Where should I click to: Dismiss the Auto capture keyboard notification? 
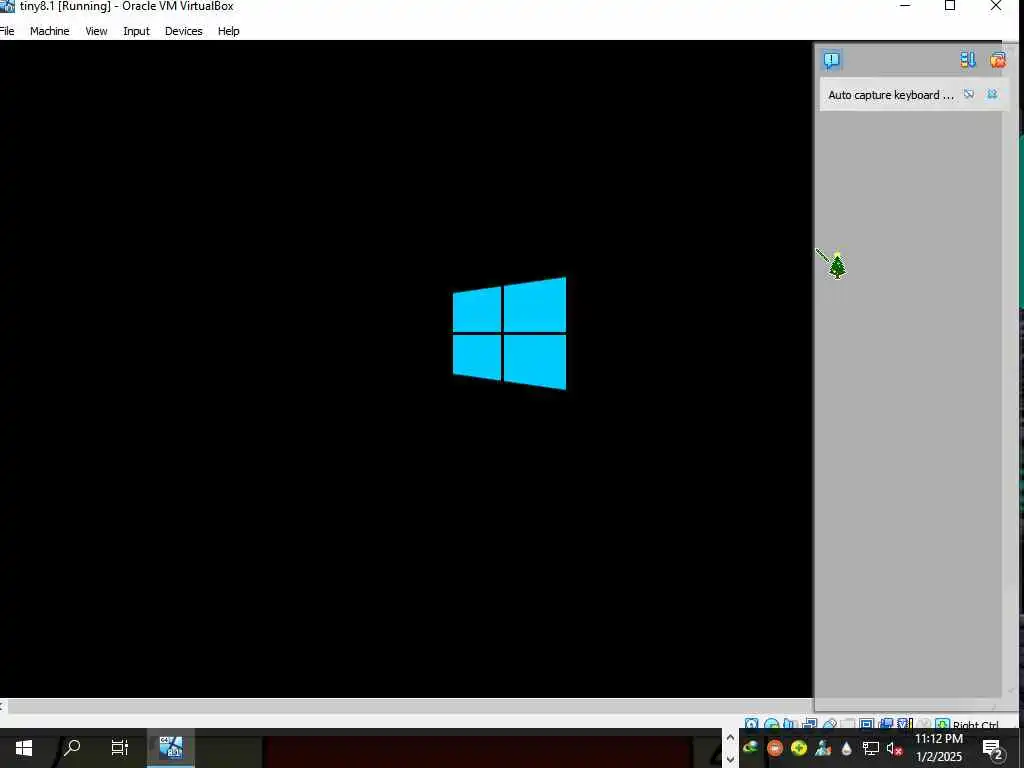[x=992, y=94]
